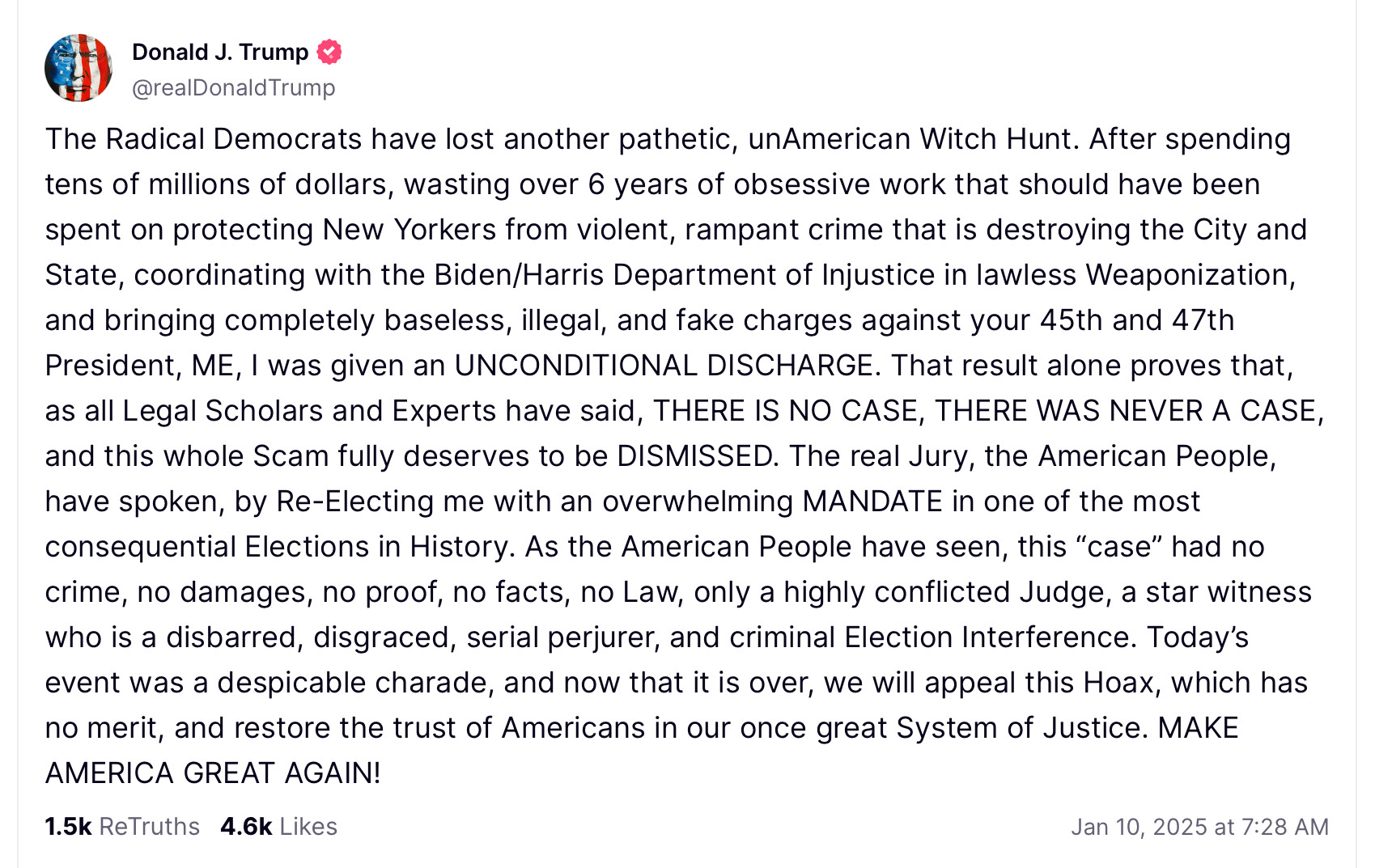Click THERE WAS NEVER A CASE text
Image resolution: width=1375 pixels, height=868 pixels.
pyautogui.click(x=1126, y=411)
